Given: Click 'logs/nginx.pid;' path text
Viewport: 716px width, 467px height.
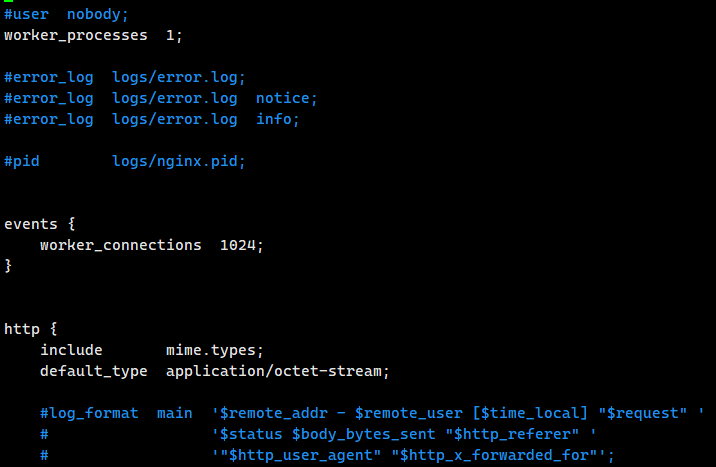Looking at the screenshot, I should pyautogui.click(x=179, y=162).
